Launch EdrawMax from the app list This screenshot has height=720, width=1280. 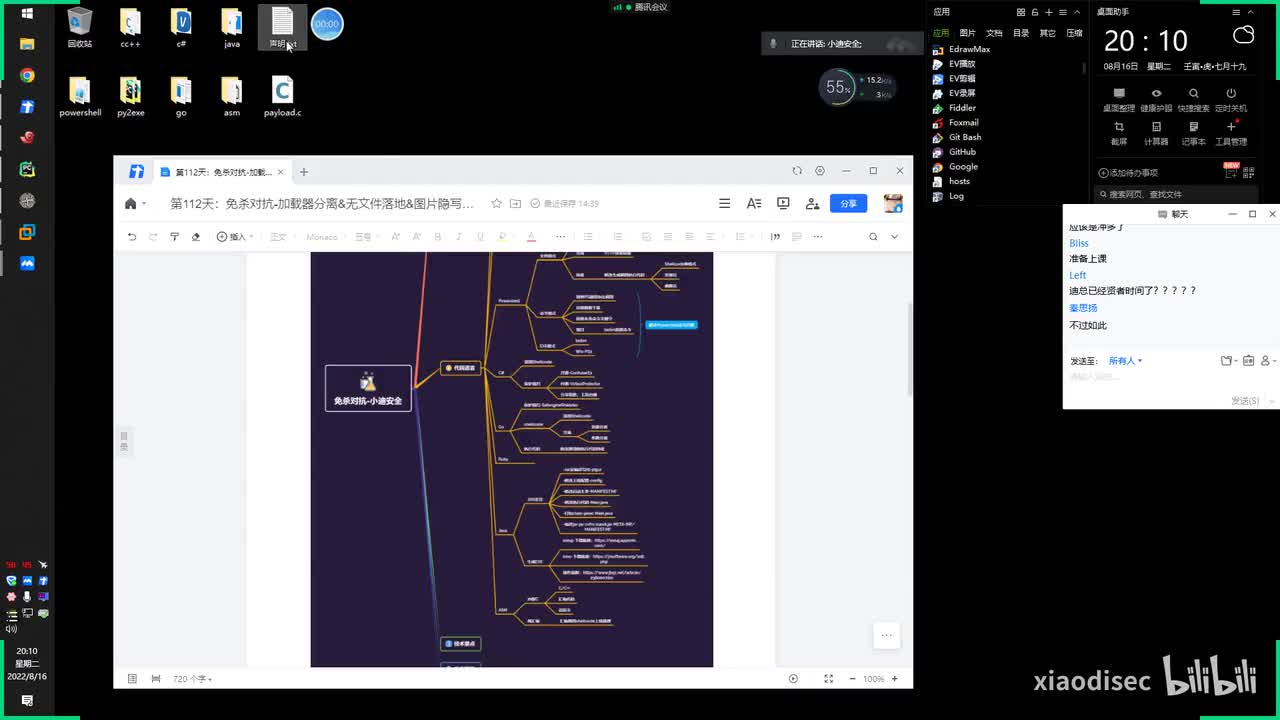(x=962, y=49)
